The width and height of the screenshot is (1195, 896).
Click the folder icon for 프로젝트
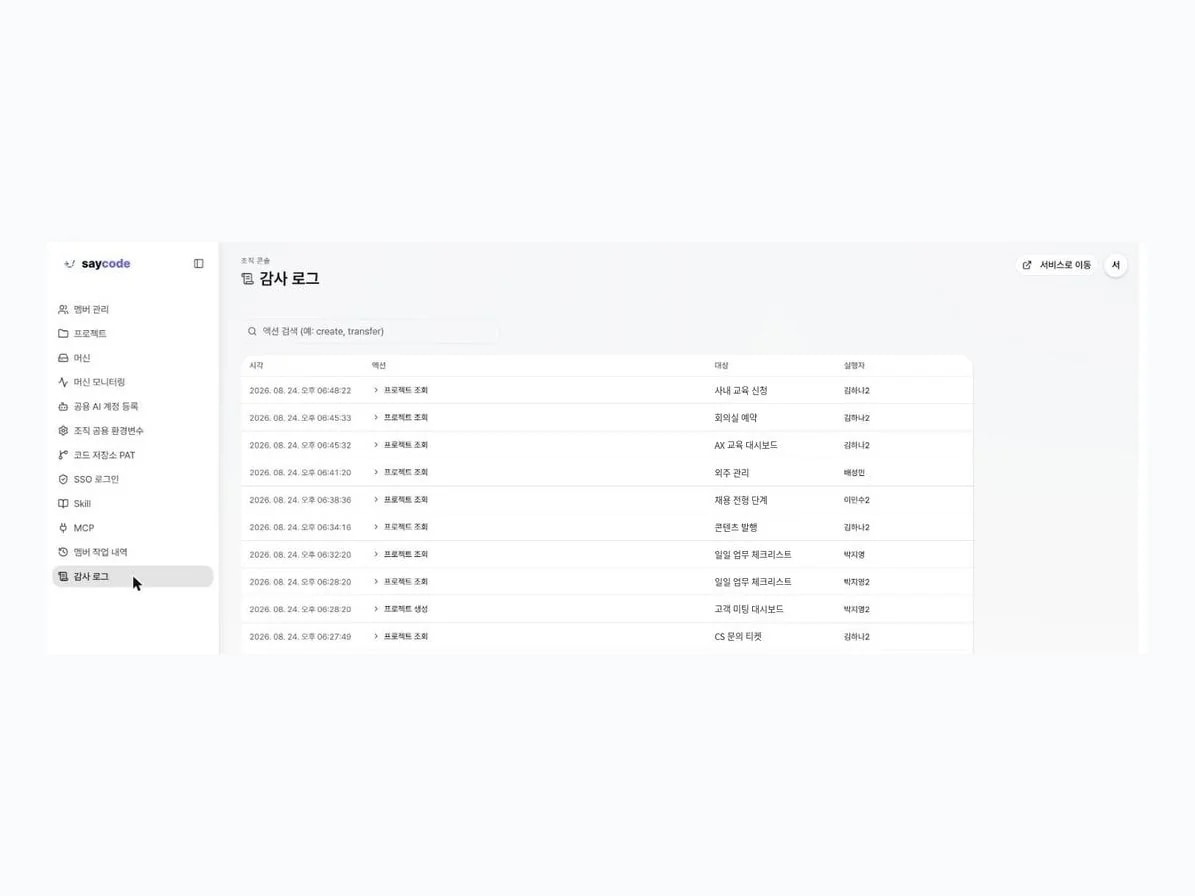coord(63,334)
